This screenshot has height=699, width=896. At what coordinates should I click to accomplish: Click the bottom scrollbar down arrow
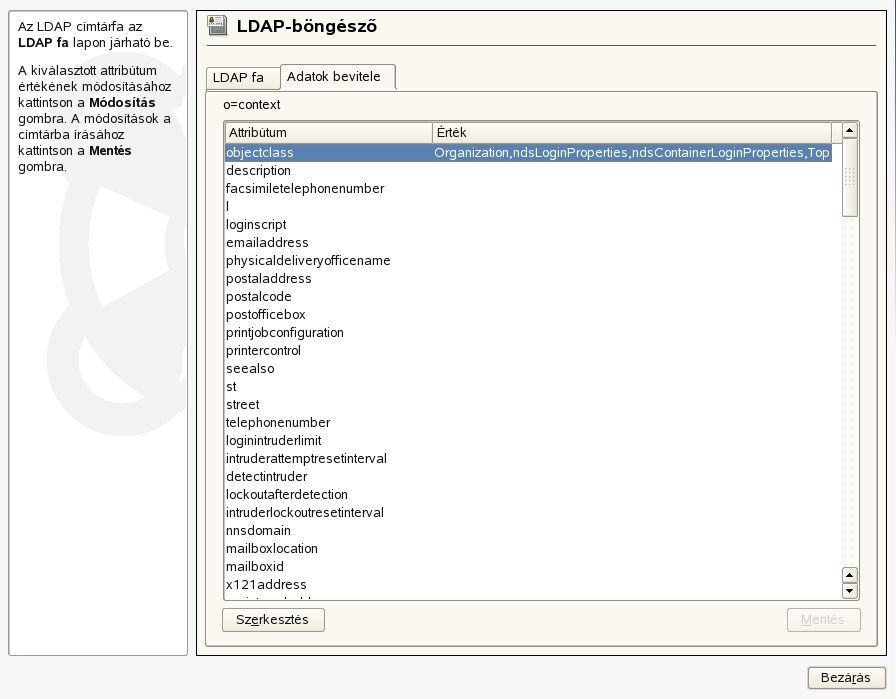pos(850,590)
